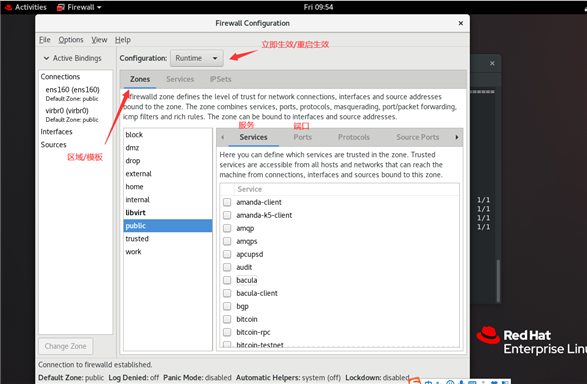Click the bacula service name

(x=247, y=280)
